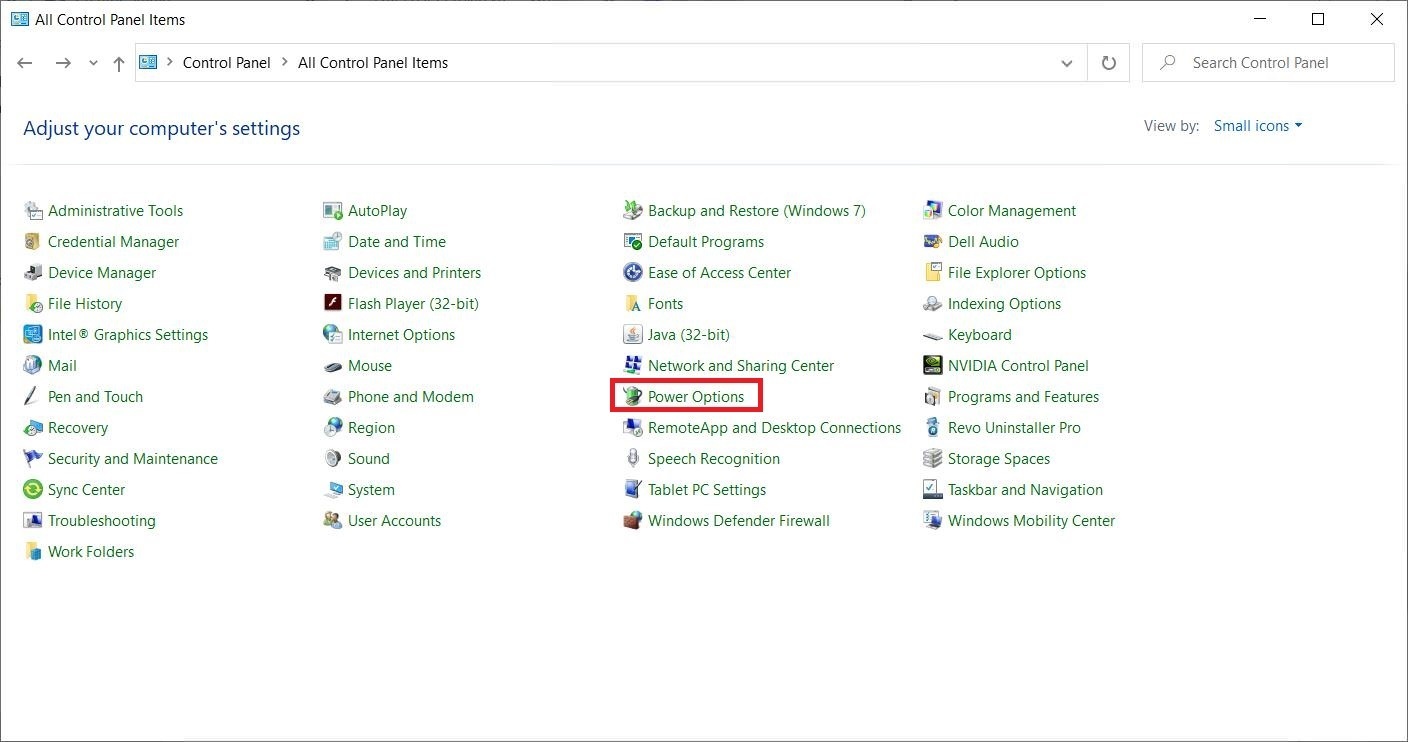This screenshot has height=742, width=1408.
Task: Click the Revo Uninstaller Pro icon
Action: [x=932, y=428]
